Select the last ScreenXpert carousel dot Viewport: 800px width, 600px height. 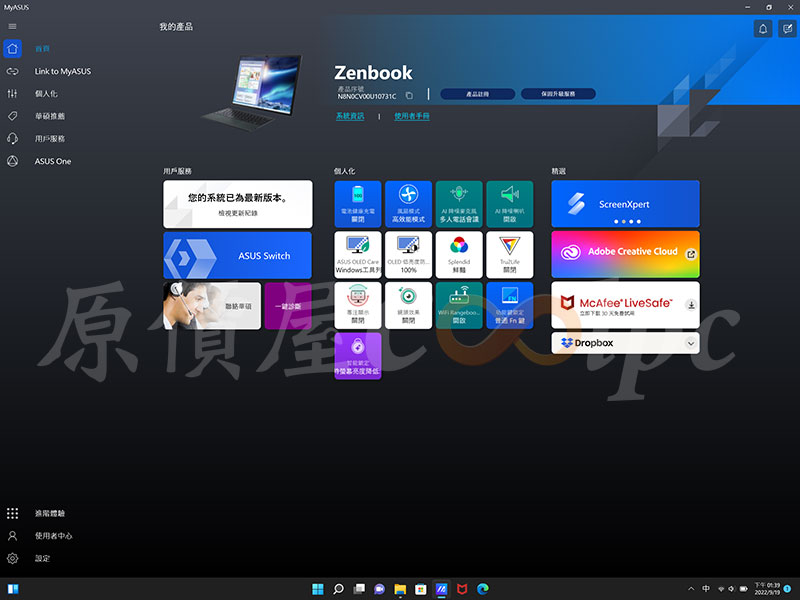[639, 221]
